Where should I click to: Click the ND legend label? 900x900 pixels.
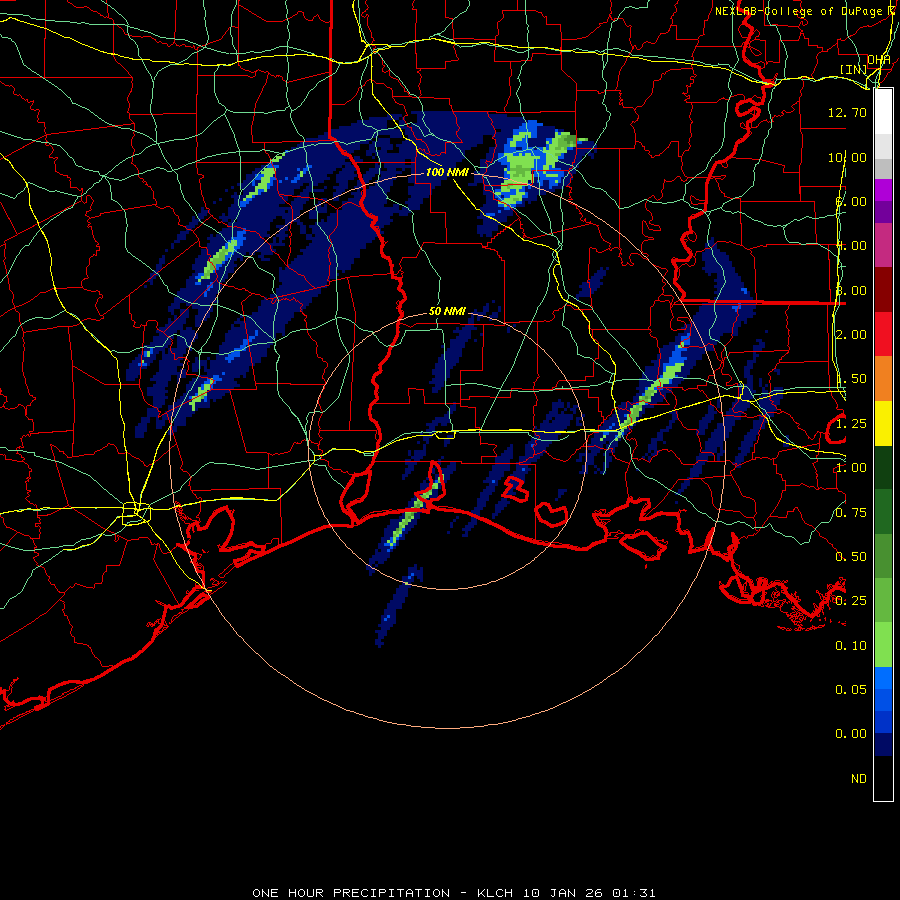pos(859,779)
